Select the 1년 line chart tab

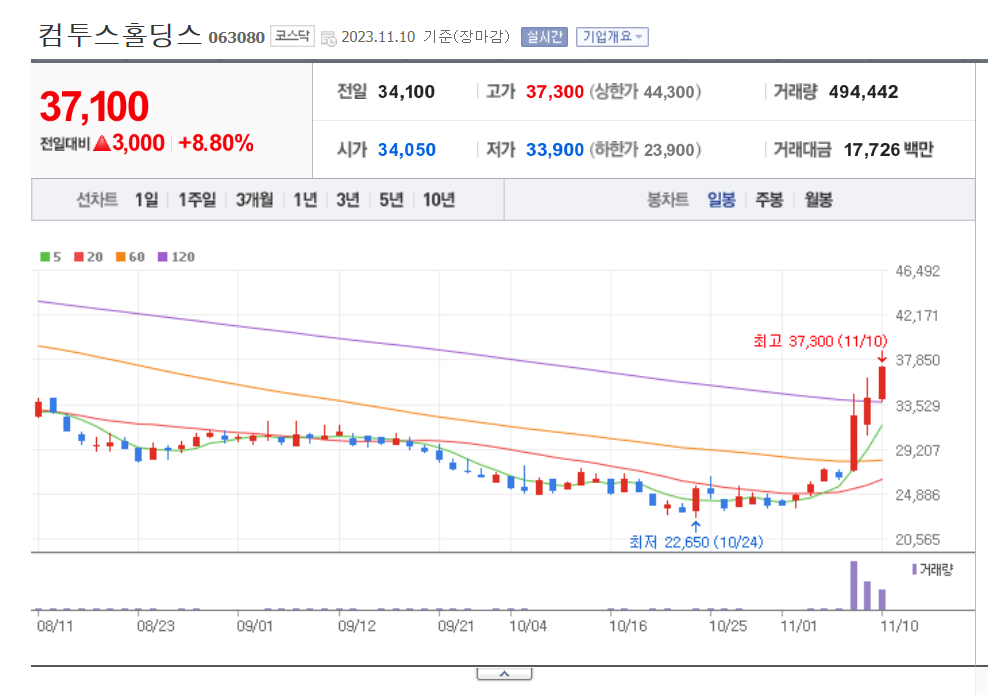tap(306, 200)
